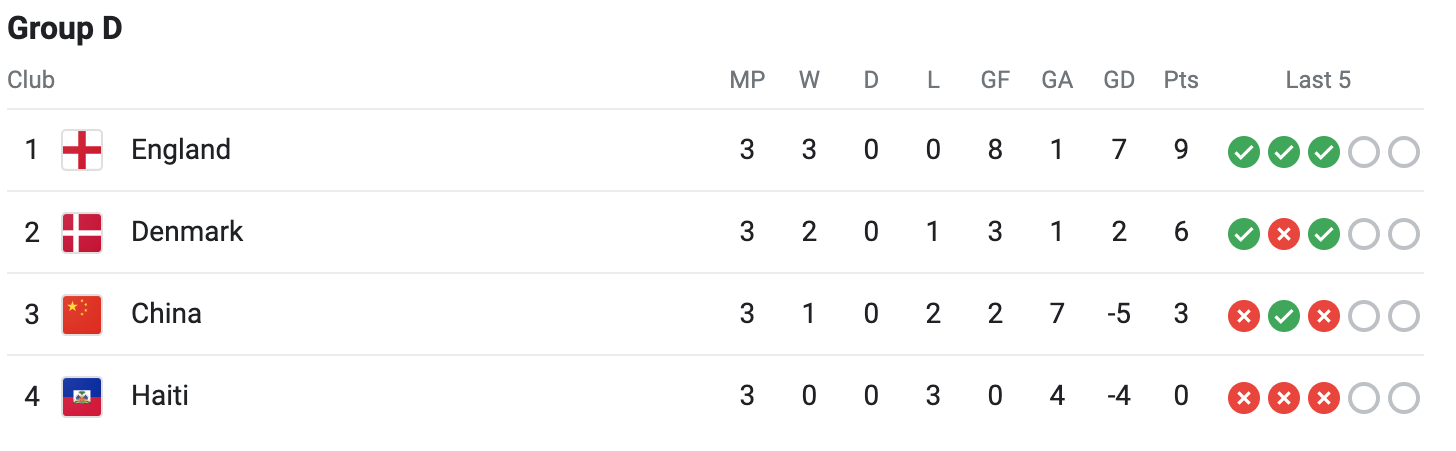The image size is (1456, 451).
Task: Click the Pts column header
Action: click(1181, 80)
